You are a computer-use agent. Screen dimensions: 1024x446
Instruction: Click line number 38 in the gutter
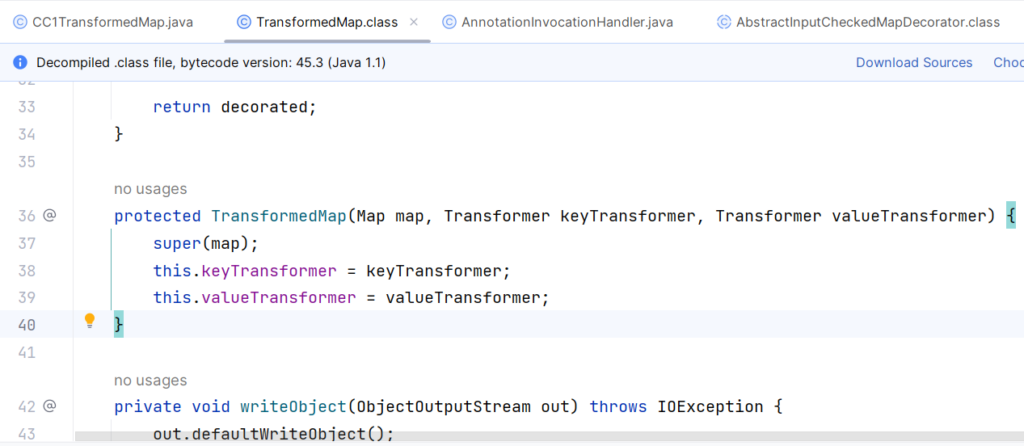27,271
